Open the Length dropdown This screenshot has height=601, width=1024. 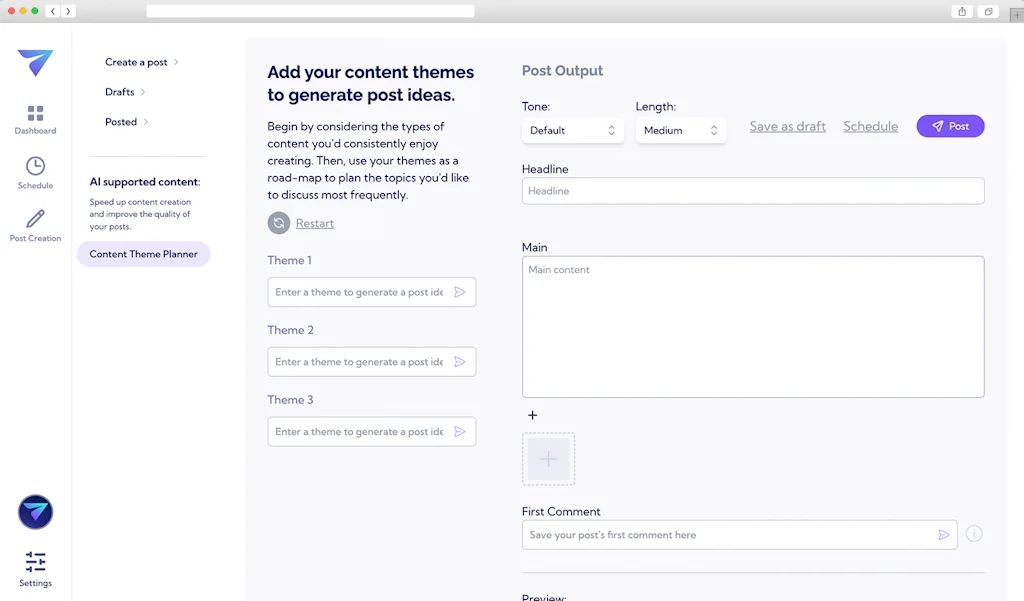click(x=681, y=130)
